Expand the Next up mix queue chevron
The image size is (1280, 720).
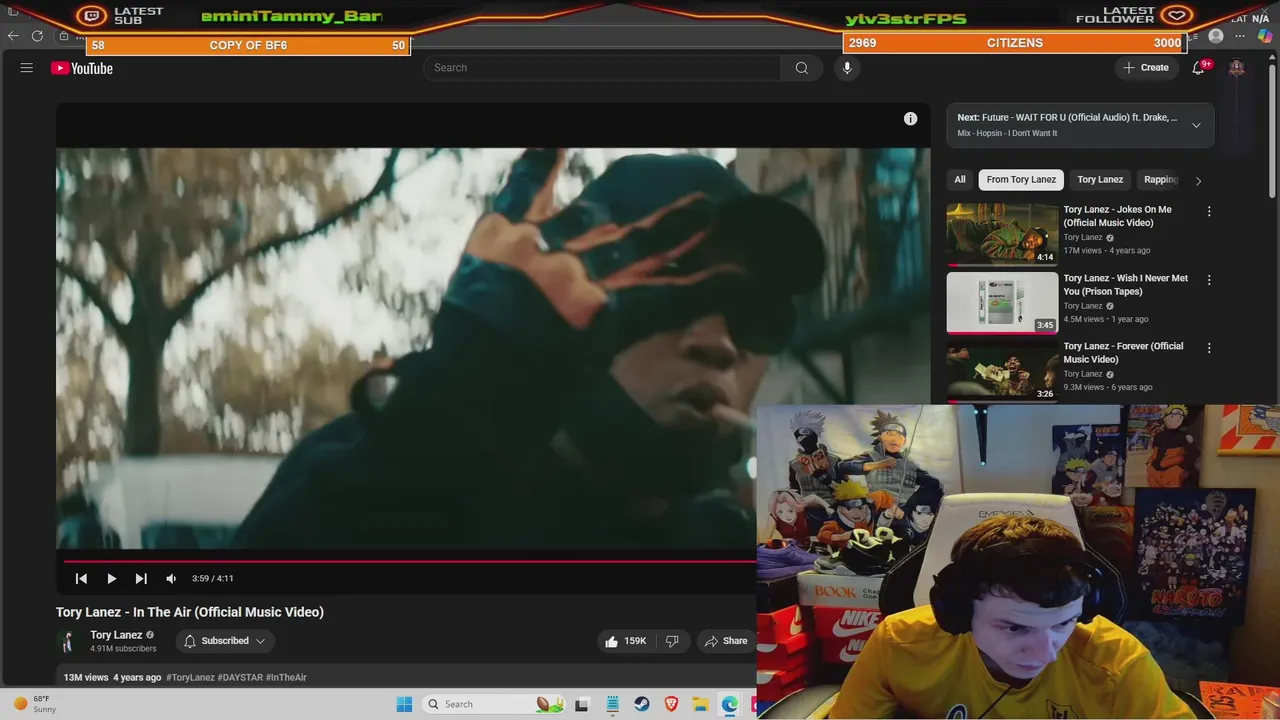[x=1196, y=125]
